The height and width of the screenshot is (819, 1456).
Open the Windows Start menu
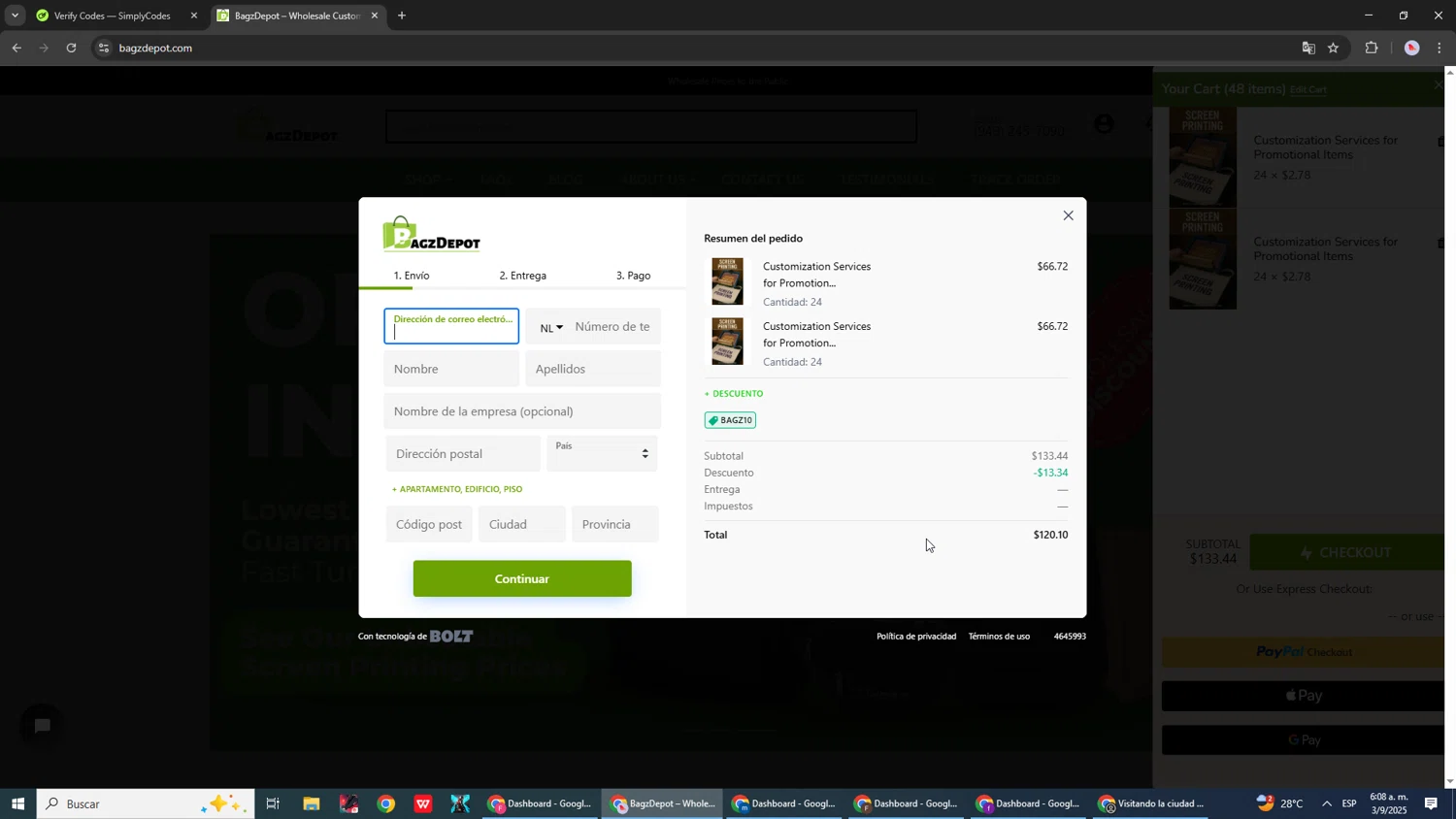(17, 803)
